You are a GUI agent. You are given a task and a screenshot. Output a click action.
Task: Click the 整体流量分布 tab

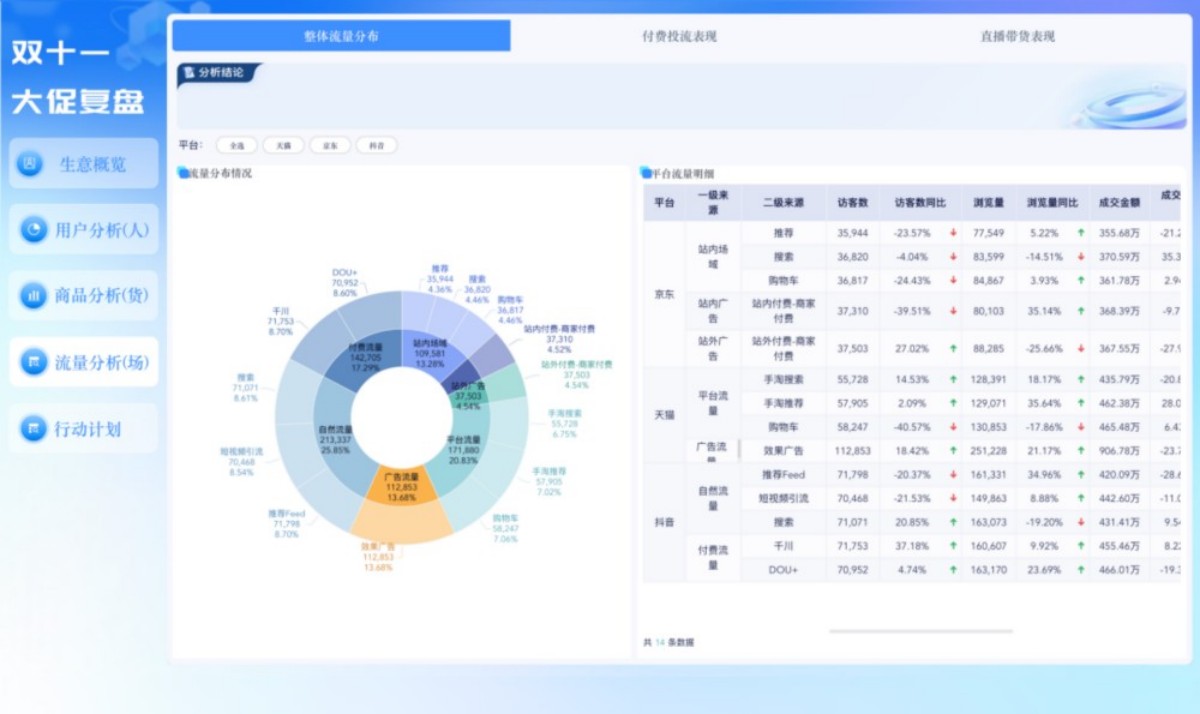342,35
